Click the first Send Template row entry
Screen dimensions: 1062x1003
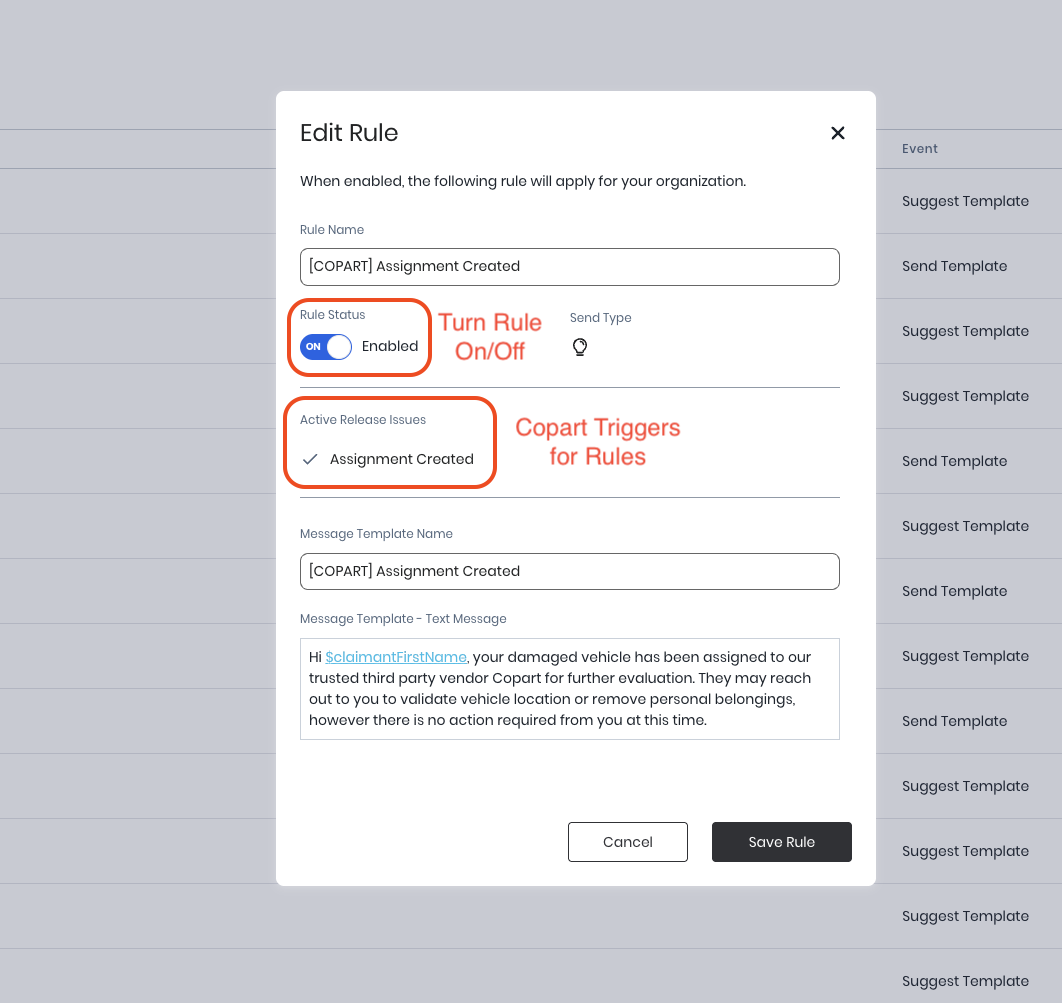[954, 266]
